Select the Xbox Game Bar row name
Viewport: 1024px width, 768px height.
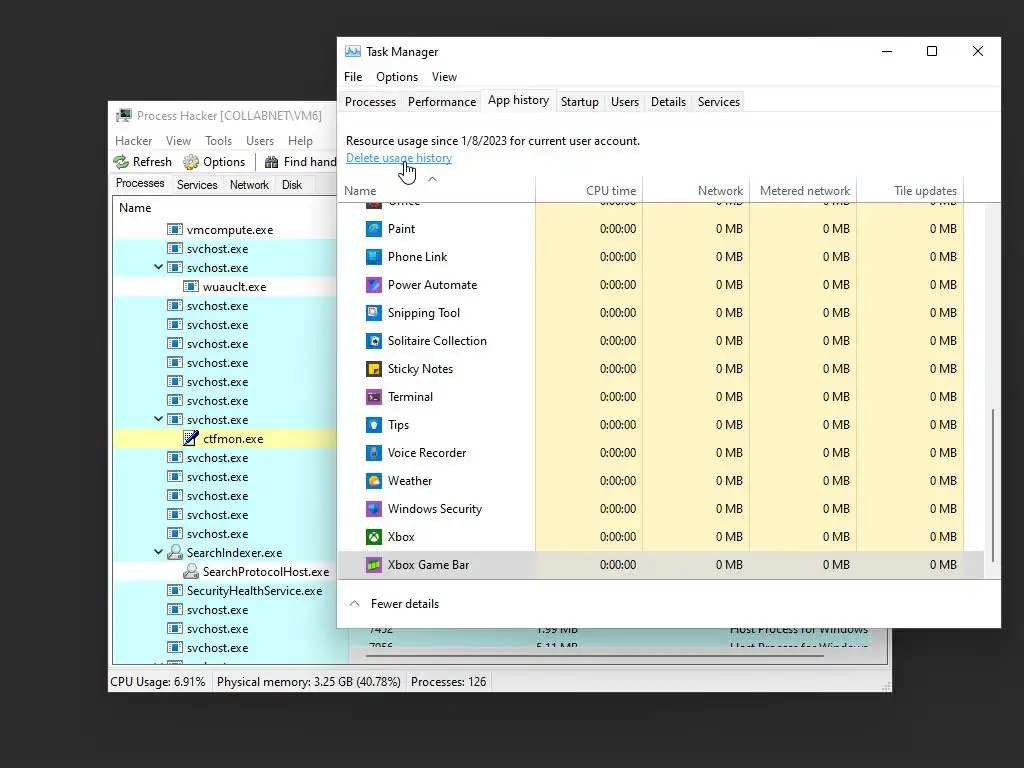[x=428, y=565]
